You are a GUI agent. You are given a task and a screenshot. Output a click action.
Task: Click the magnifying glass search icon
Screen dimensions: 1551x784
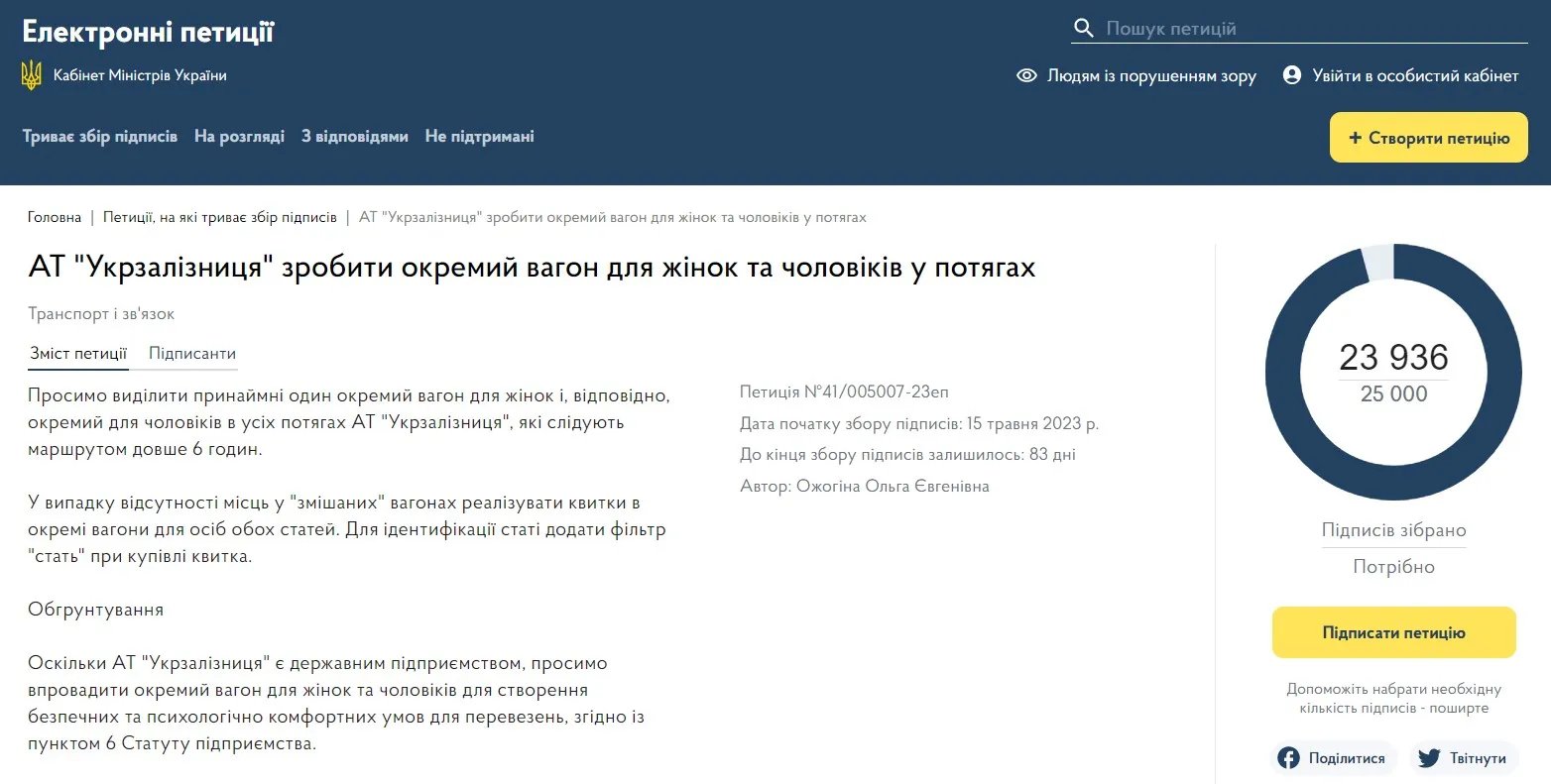click(1084, 28)
